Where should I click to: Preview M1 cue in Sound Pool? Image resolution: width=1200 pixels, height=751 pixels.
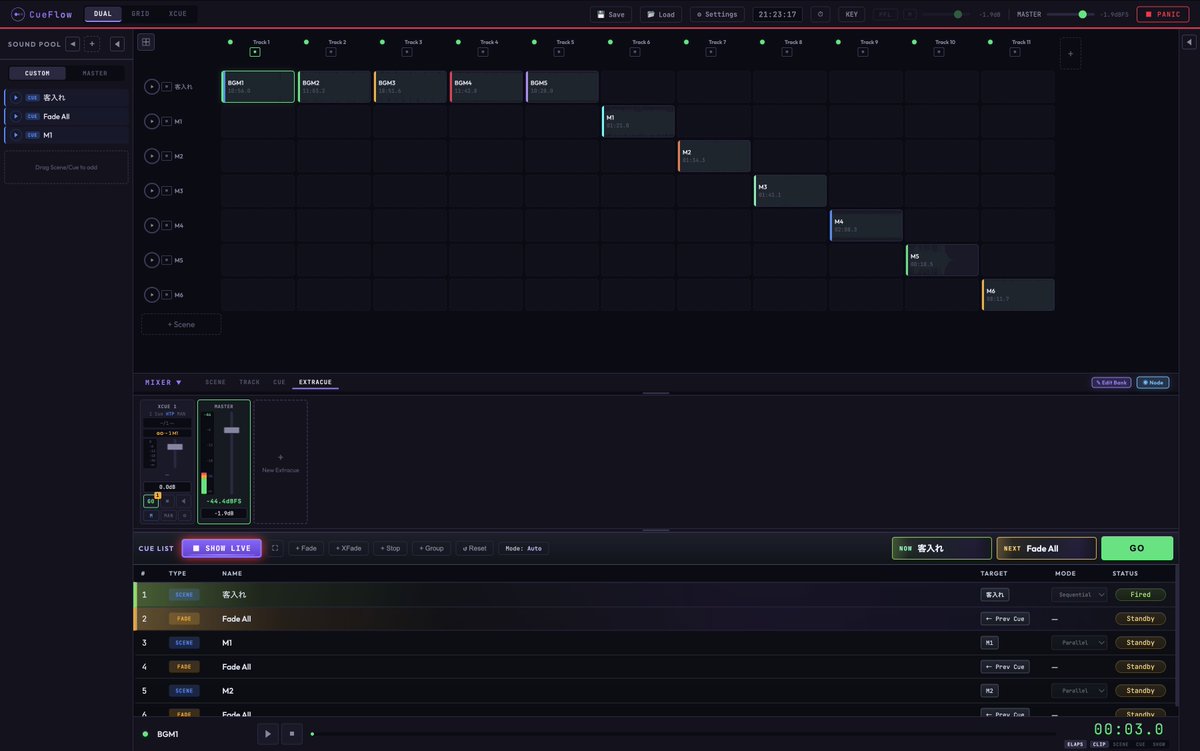pos(16,135)
